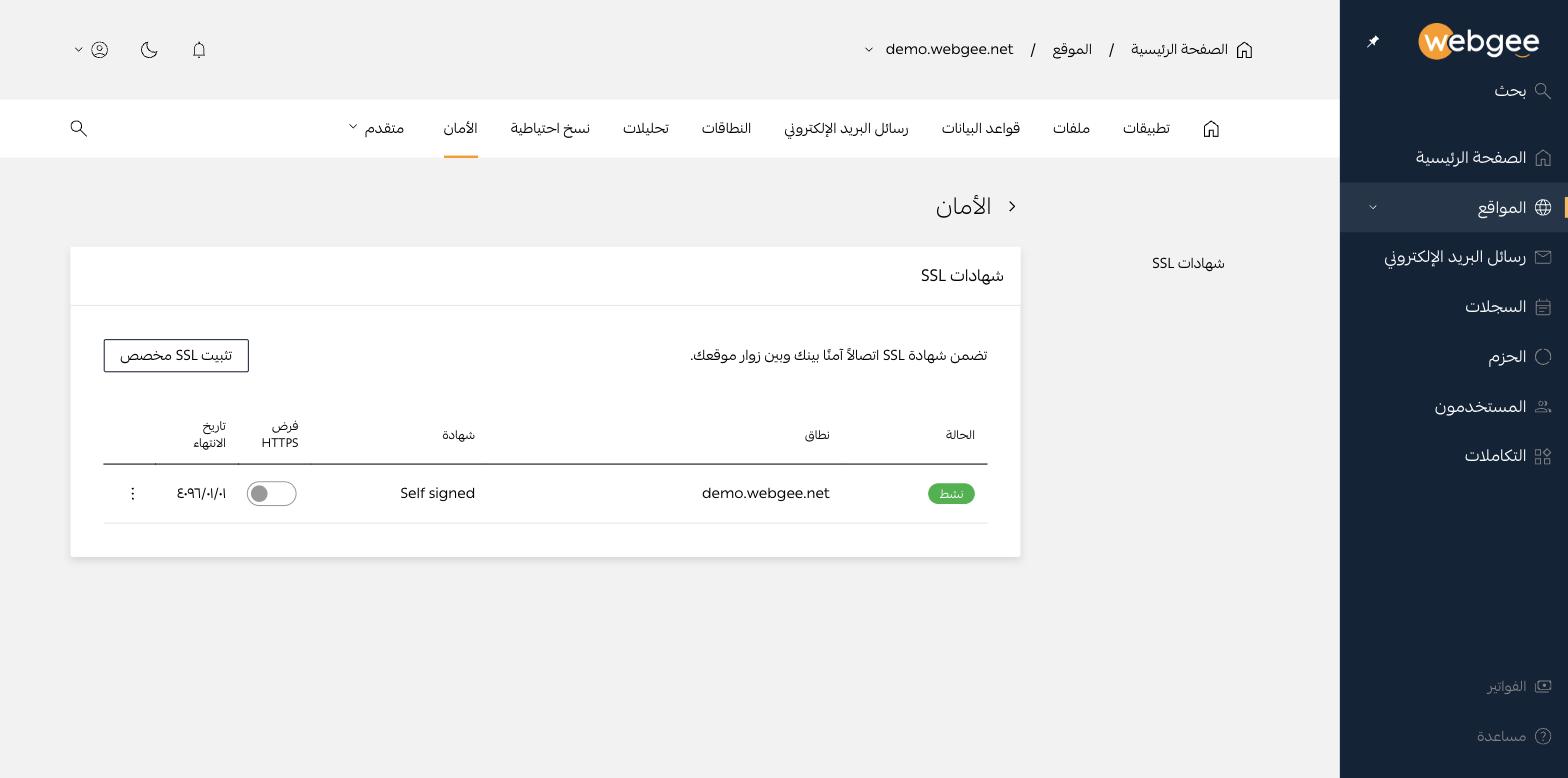Open the user account menu
The height and width of the screenshot is (778, 1568).
pyautogui.click(x=91, y=49)
